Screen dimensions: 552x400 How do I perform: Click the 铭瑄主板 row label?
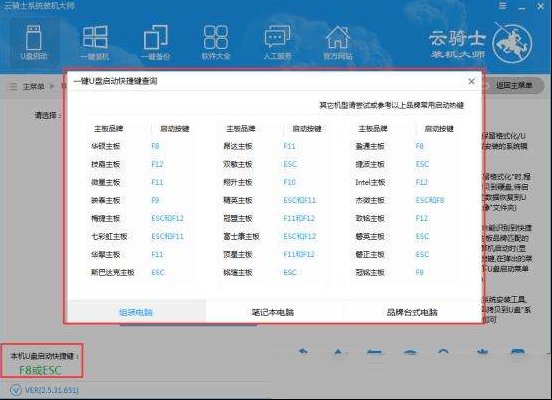click(x=238, y=272)
